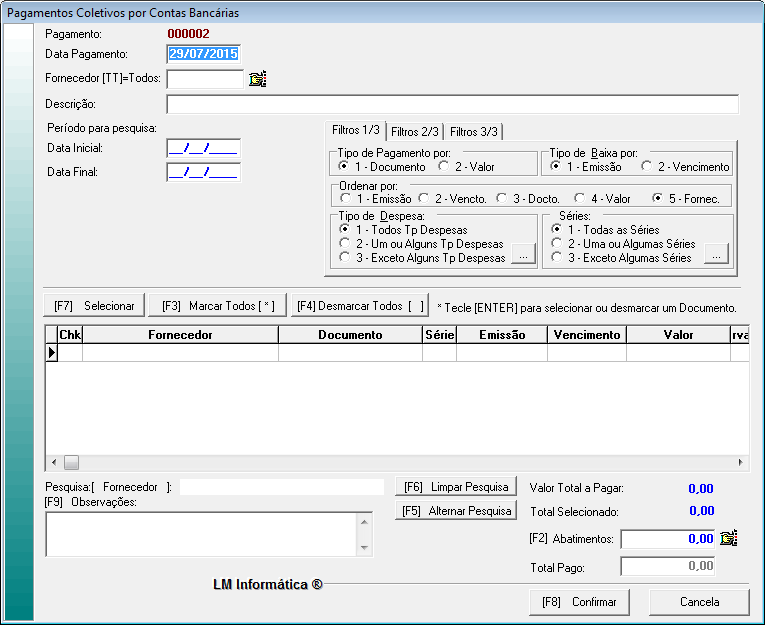
Task: Click the Data Inicial date field
Action: [x=203, y=149]
